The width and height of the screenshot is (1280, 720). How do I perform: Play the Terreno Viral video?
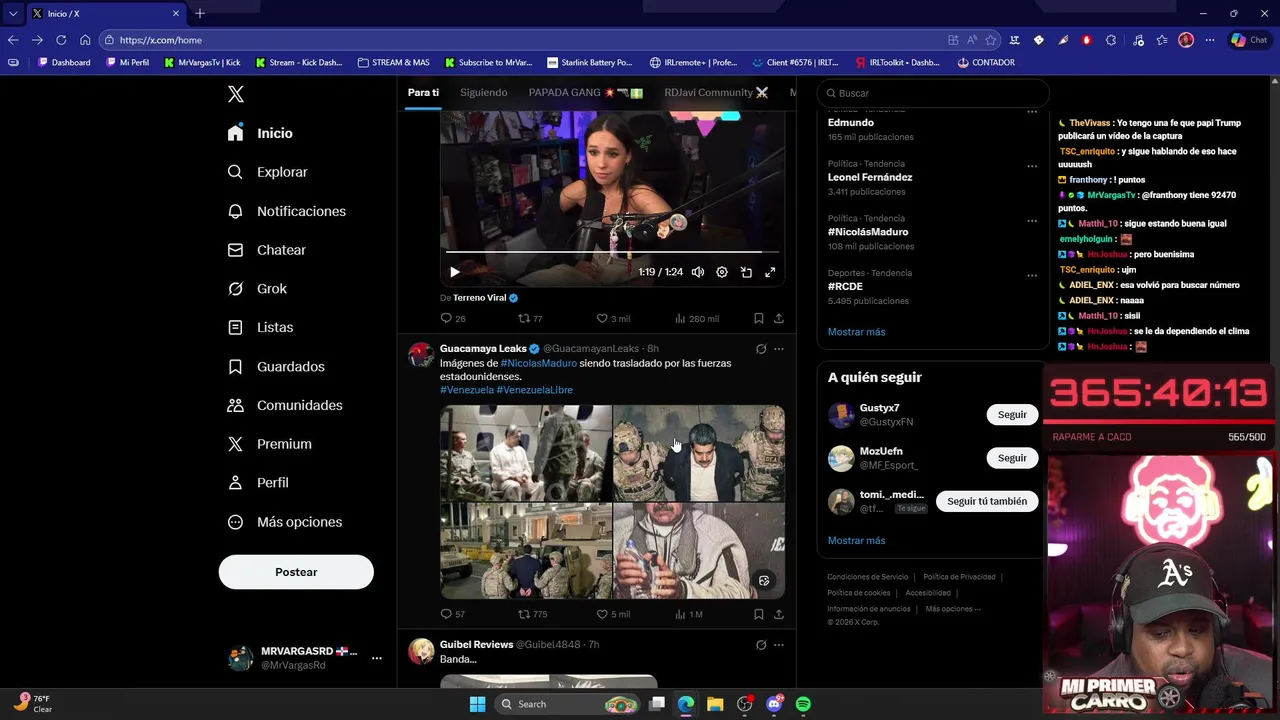tap(455, 272)
